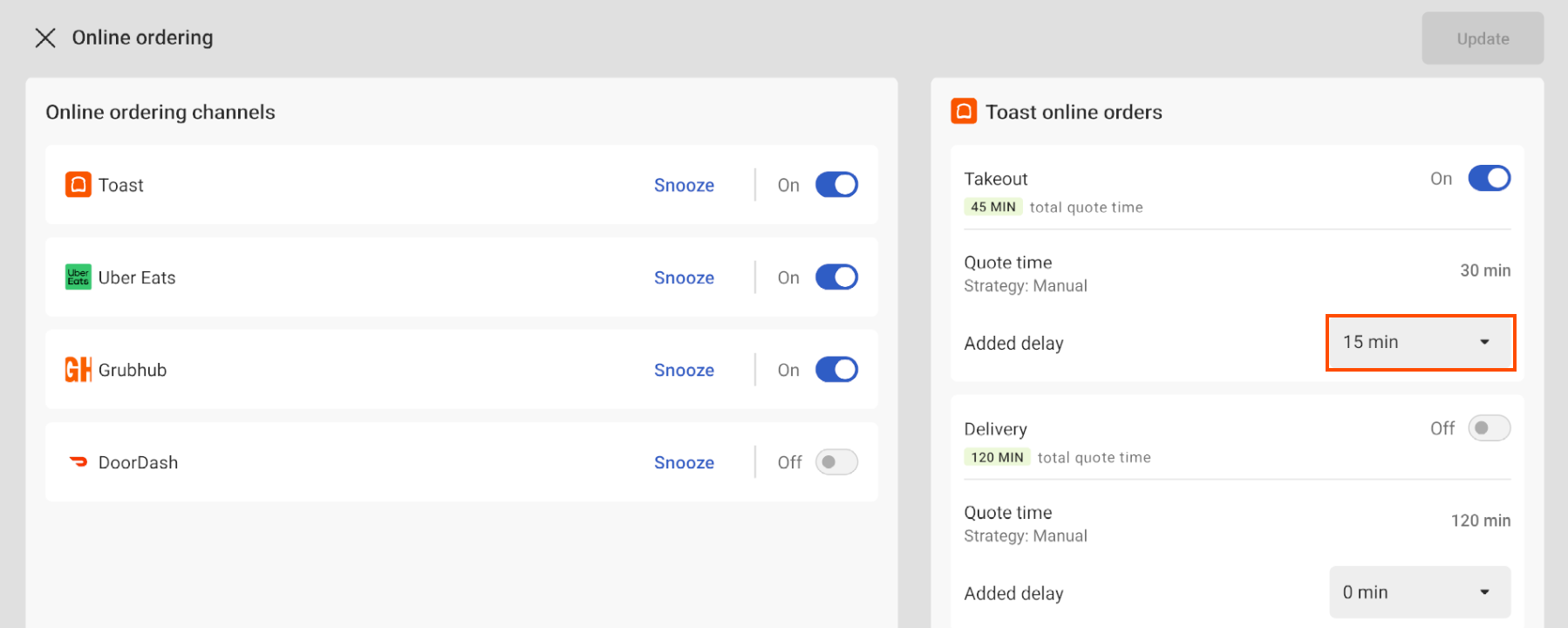Click the Takeout Strategy: Manual text

(x=1026, y=286)
